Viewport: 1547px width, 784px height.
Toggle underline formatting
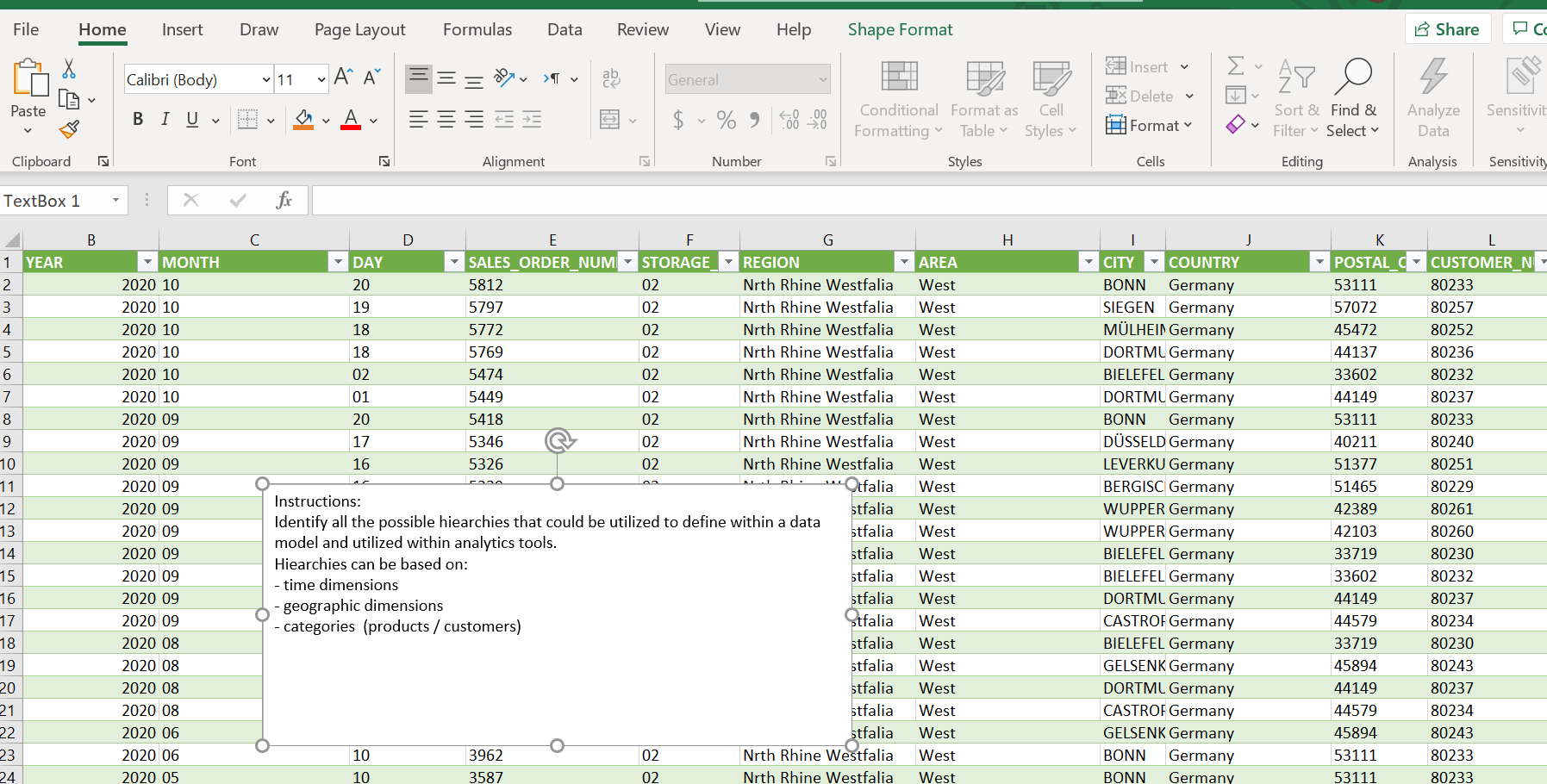pyautogui.click(x=191, y=120)
